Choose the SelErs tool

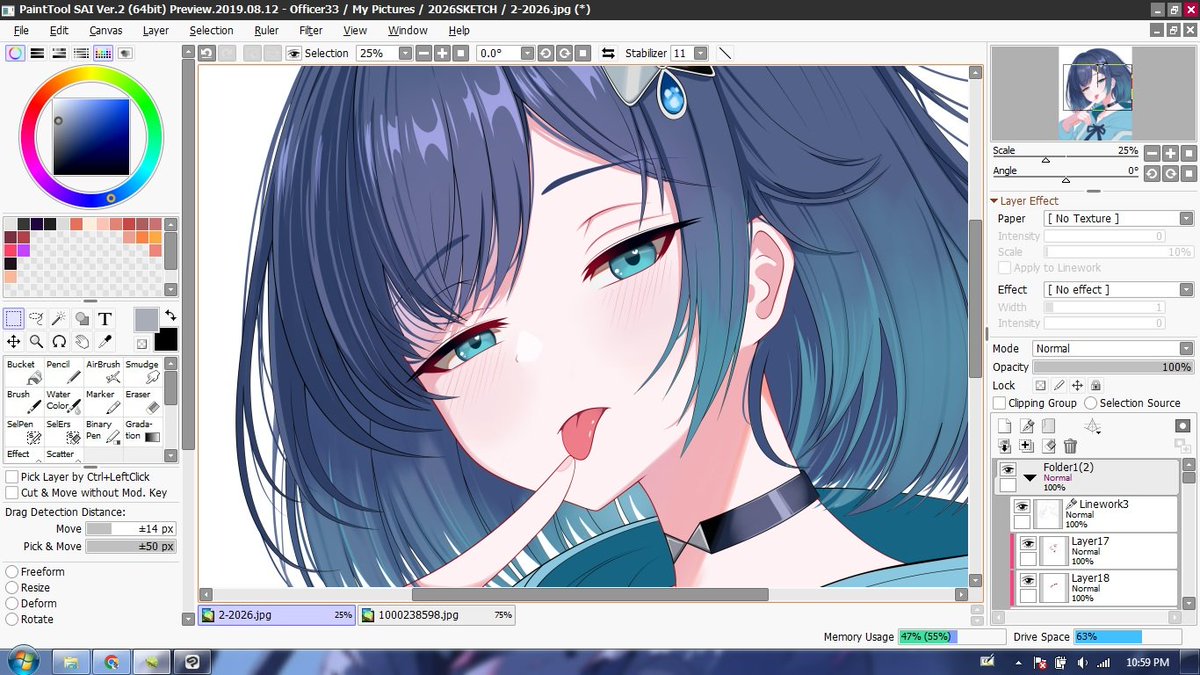[x=63, y=430]
